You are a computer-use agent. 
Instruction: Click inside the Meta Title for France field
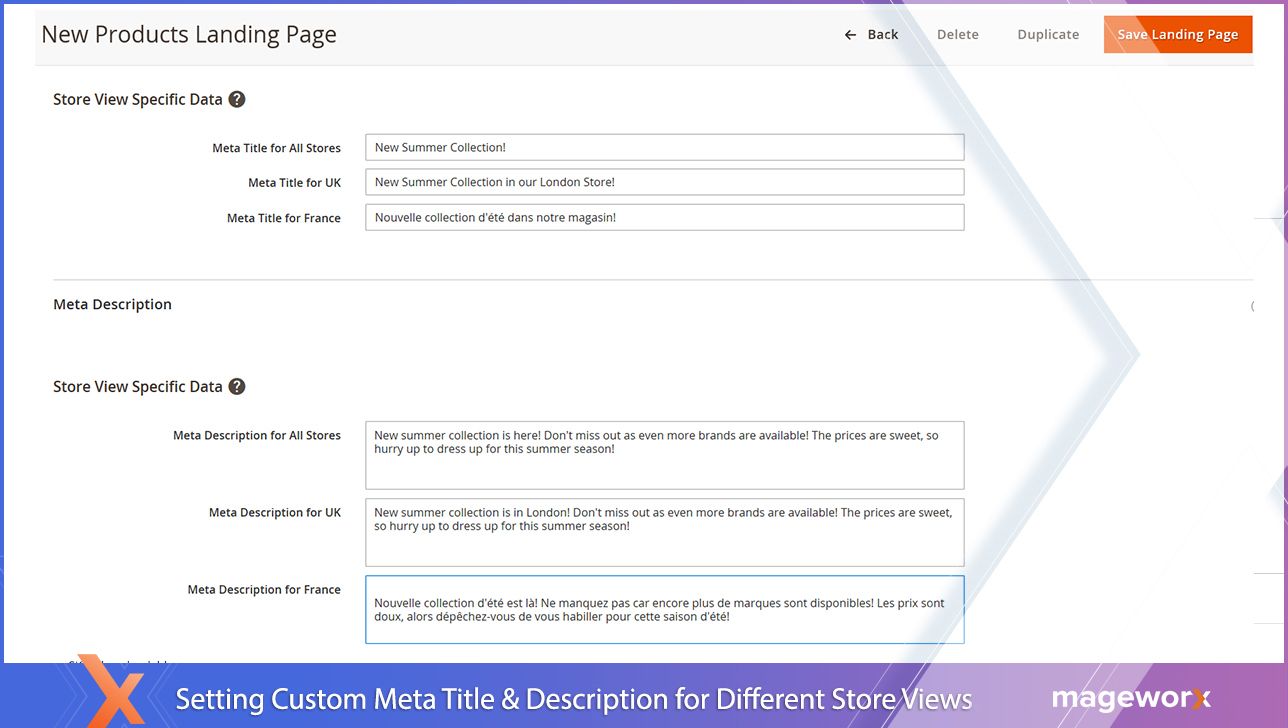[664, 217]
